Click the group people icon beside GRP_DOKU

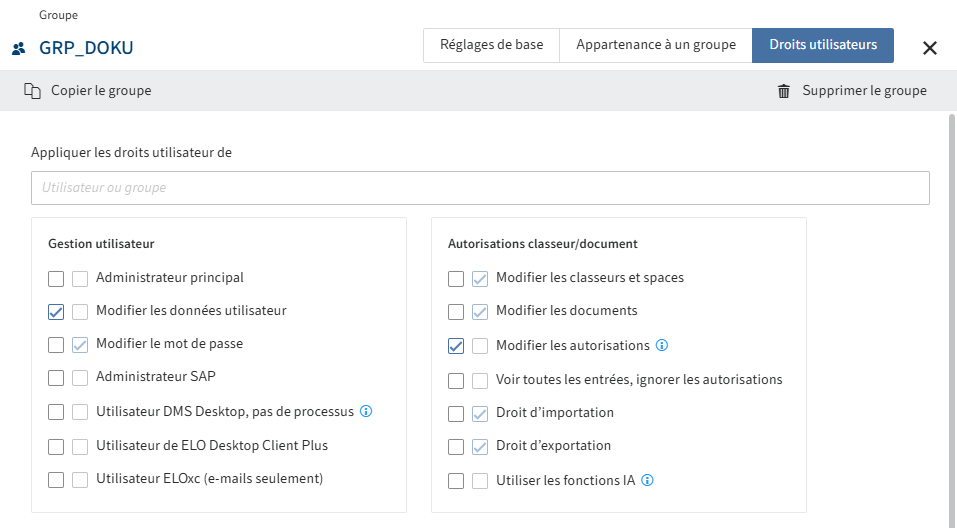pos(19,48)
